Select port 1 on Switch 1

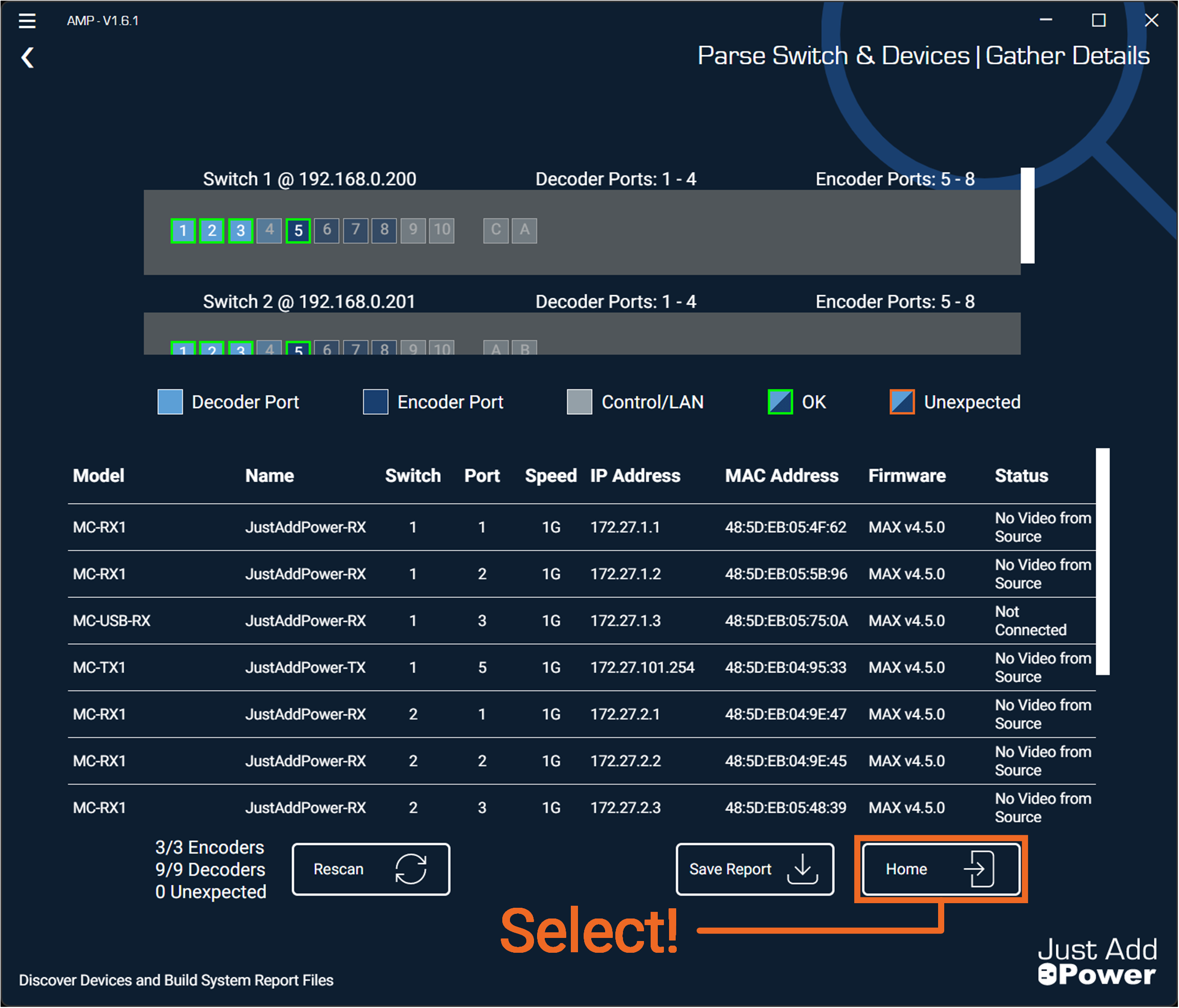[x=183, y=230]
